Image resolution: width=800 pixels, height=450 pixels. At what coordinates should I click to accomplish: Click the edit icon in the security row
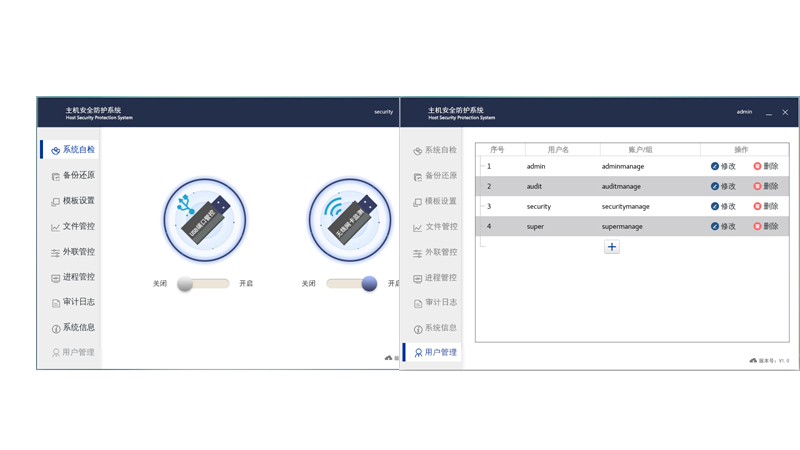coord(715,206)
